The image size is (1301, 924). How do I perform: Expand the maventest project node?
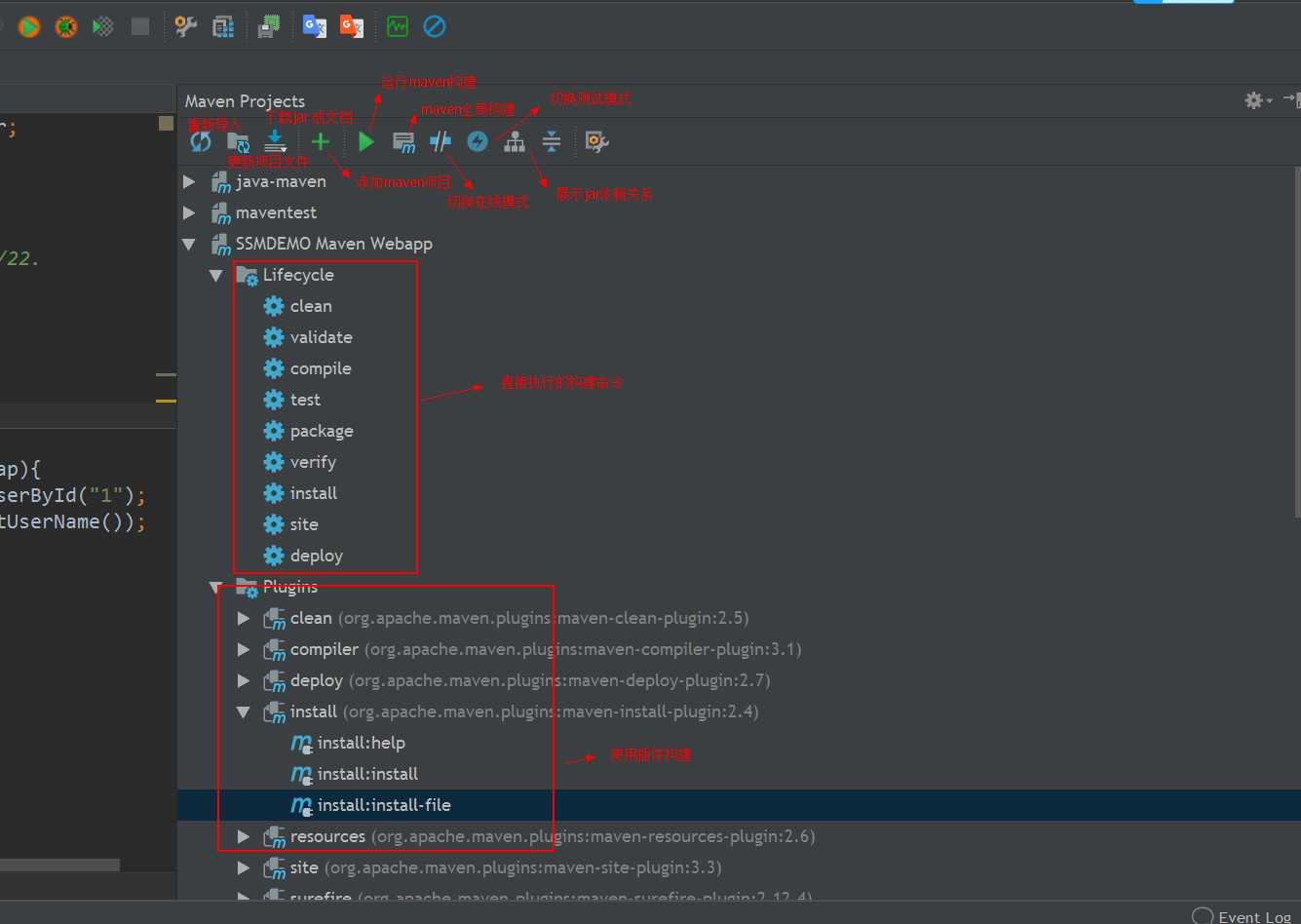coord(189,212)
